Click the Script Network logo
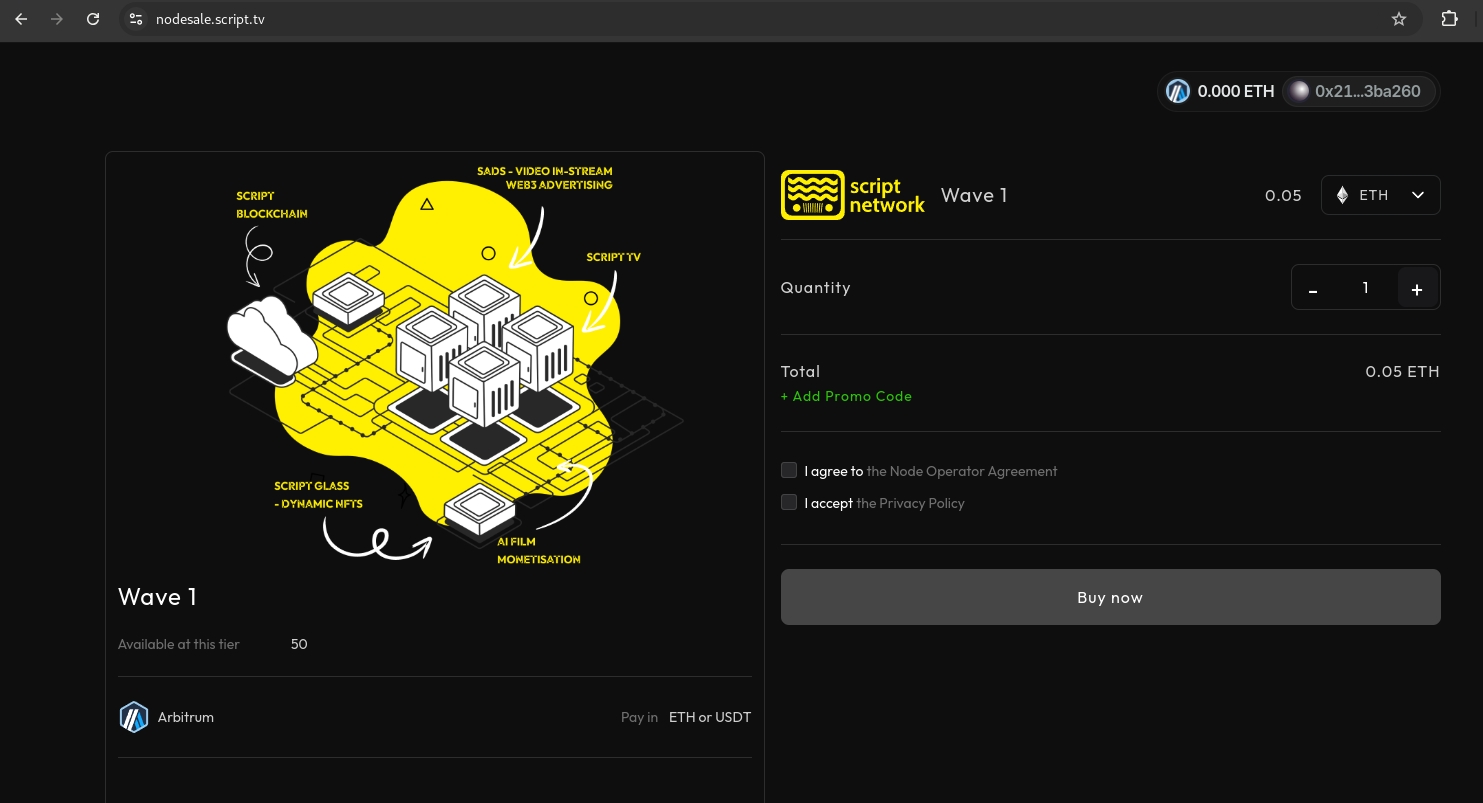This screenshot has width=1483, height=803. click(853, 195)
